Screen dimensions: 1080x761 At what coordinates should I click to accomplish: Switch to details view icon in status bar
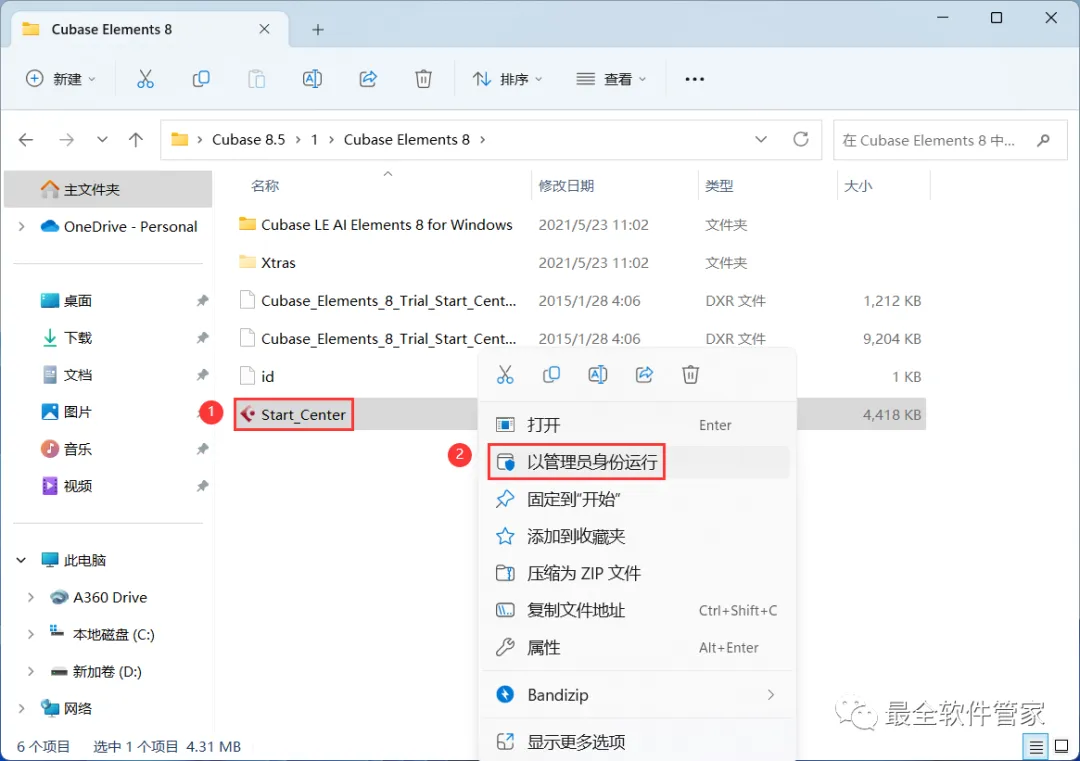[x=1035, y=747]
